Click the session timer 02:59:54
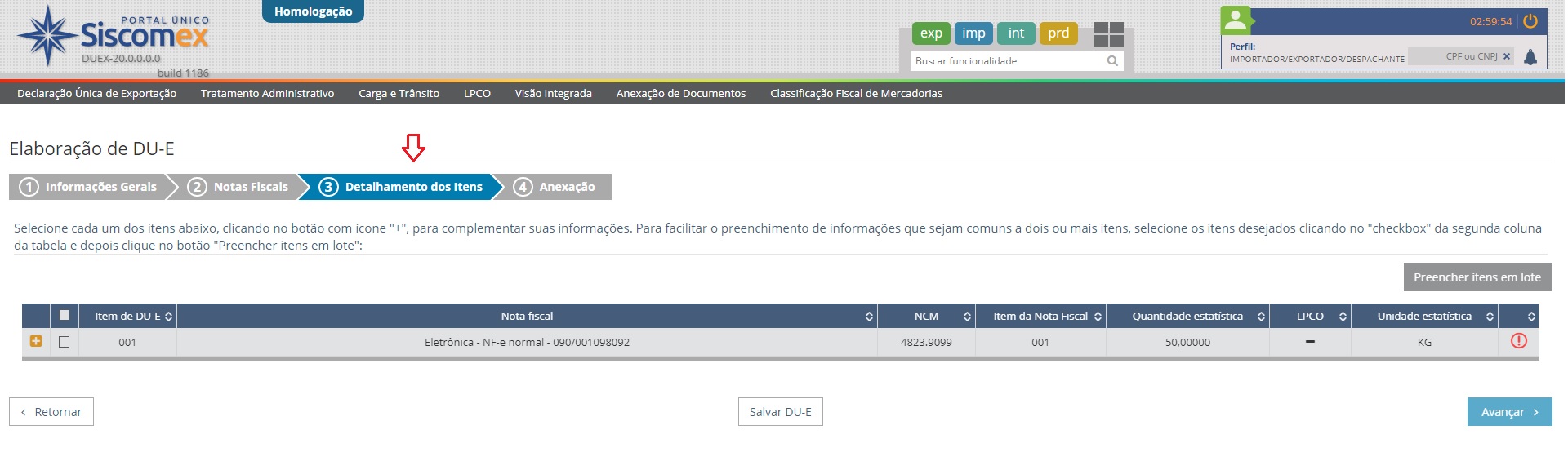The image size is (1568, 461). (1490, 22)
